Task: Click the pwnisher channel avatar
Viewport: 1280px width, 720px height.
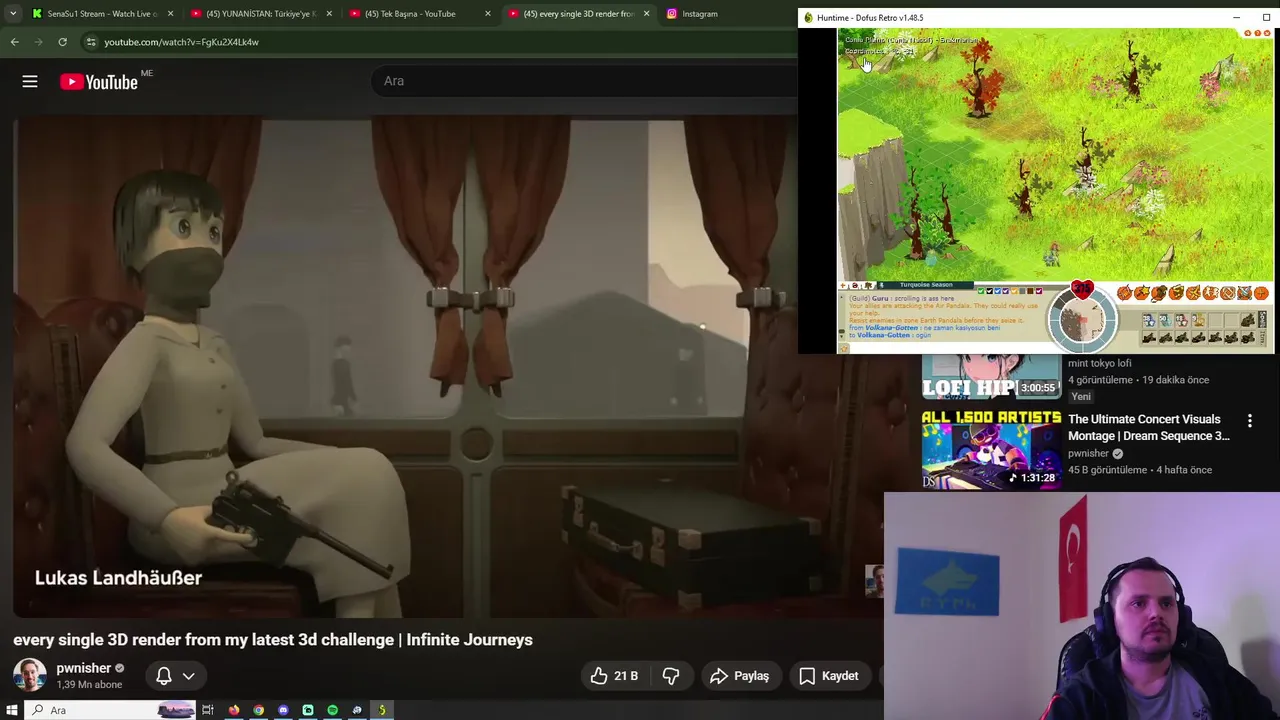Action: (x=29, y=676)
